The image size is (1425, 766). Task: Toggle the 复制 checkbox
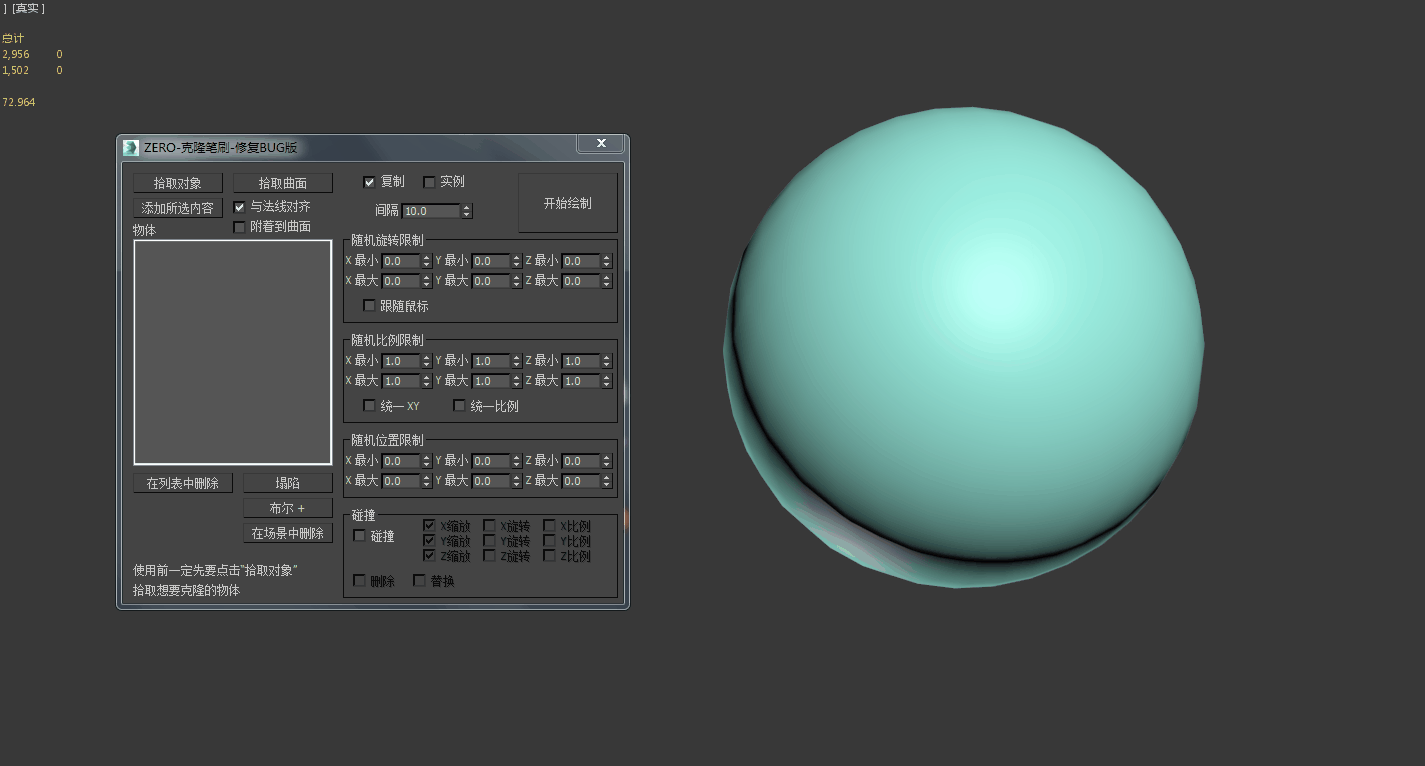[x=369, y=182]
